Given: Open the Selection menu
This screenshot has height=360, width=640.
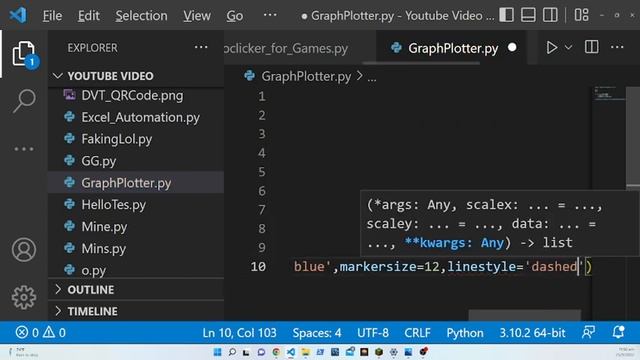Looking at the screenshot, I should 141,16.
